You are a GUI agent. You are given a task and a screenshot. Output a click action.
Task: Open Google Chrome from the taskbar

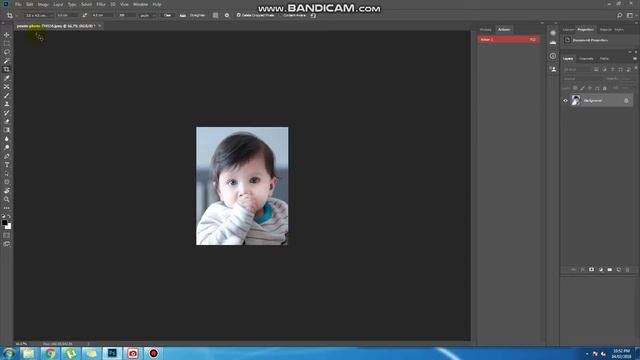click(50, 353)
